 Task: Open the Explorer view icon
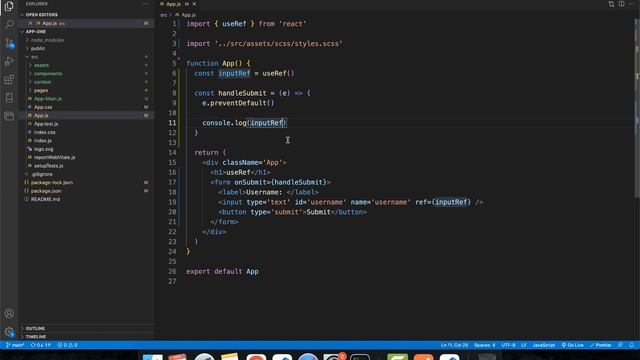click(9, 5)
